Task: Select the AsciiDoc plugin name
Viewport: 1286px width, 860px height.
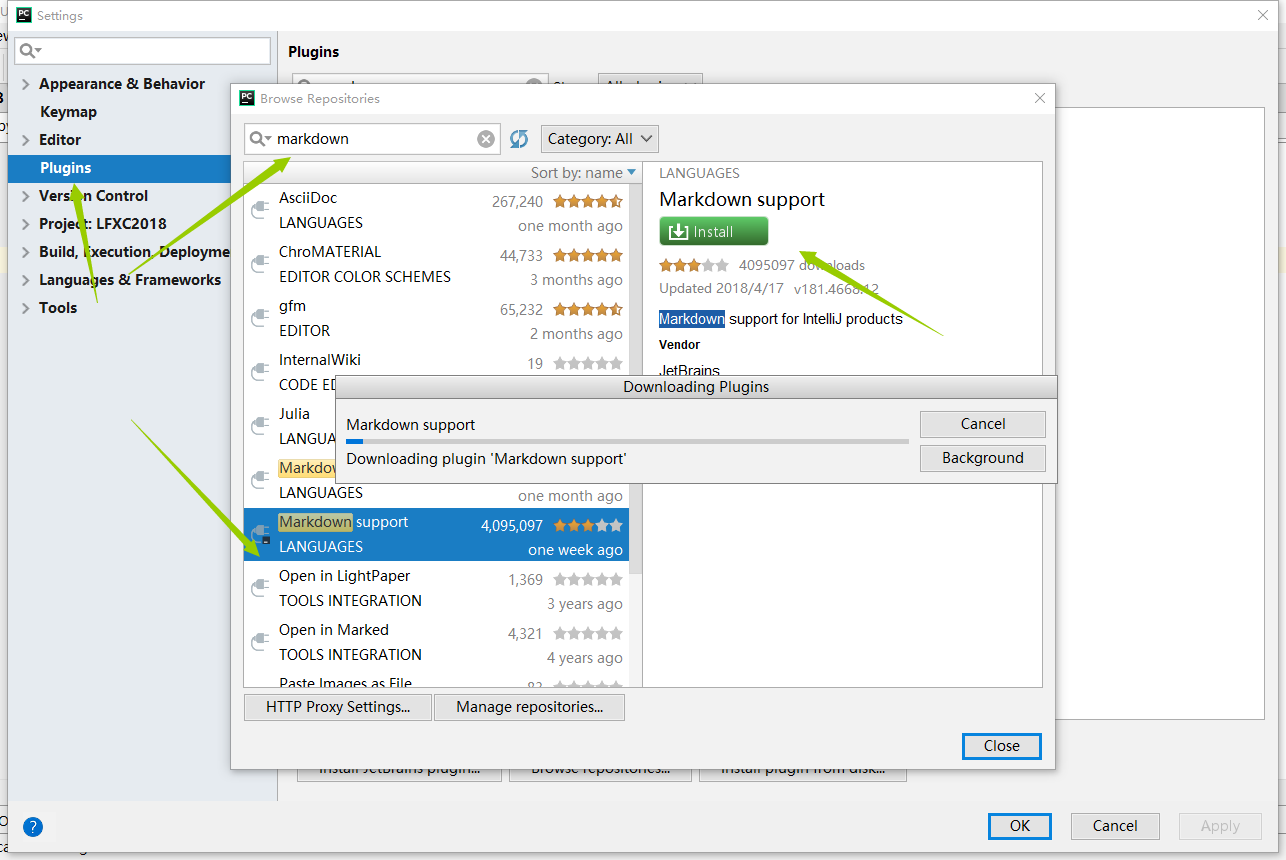Action: (x=308, y=198)
